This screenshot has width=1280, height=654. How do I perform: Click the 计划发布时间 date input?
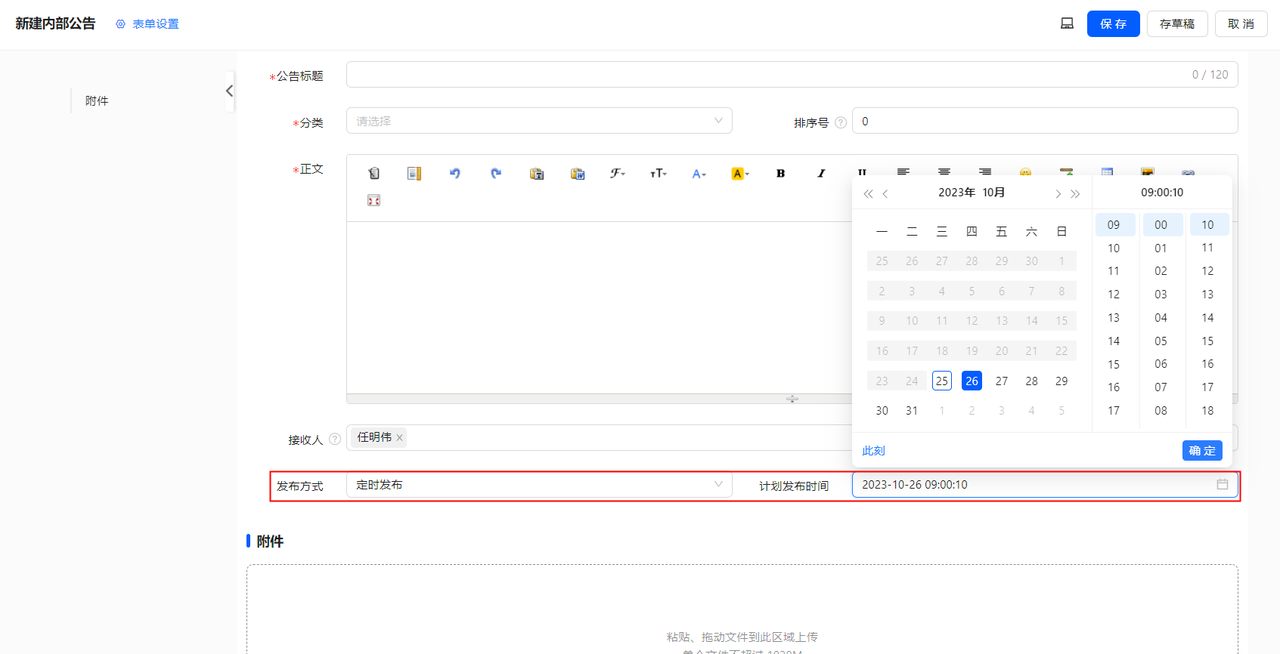(x=1045, y=484)
